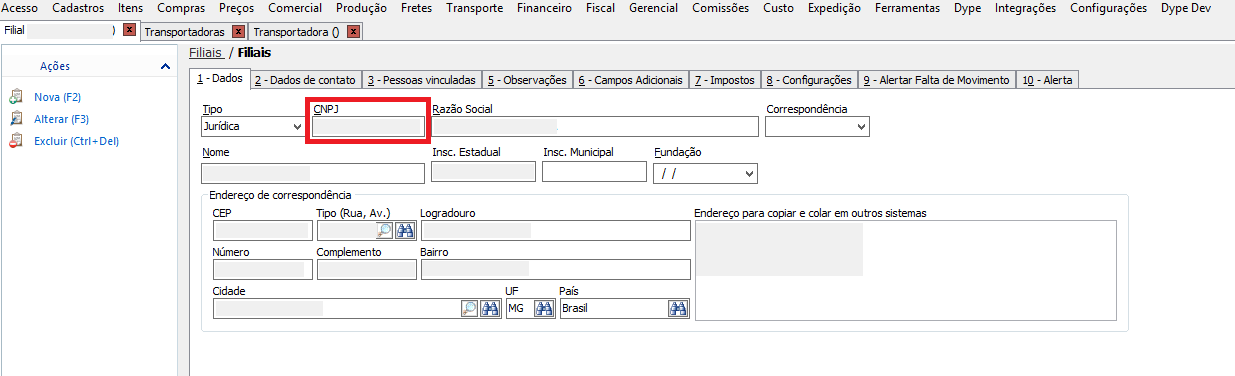Image resolution: width=1235 pixels, height=376 pixels.
Task: Switch to the 7 - Impostos tab
Action: (x=724, y=80)
